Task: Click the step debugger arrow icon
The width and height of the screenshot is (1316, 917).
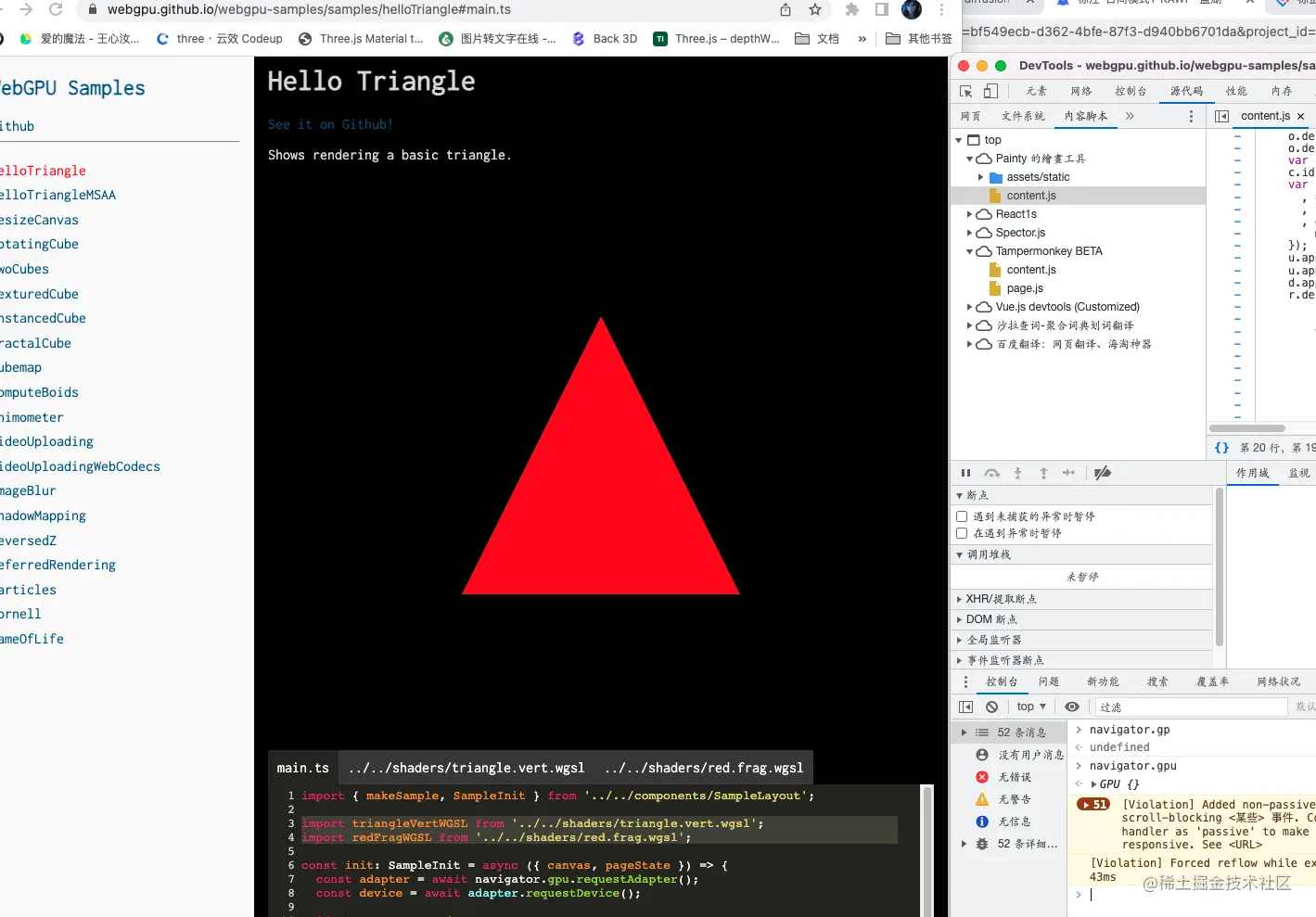Action: (1068, 473)
